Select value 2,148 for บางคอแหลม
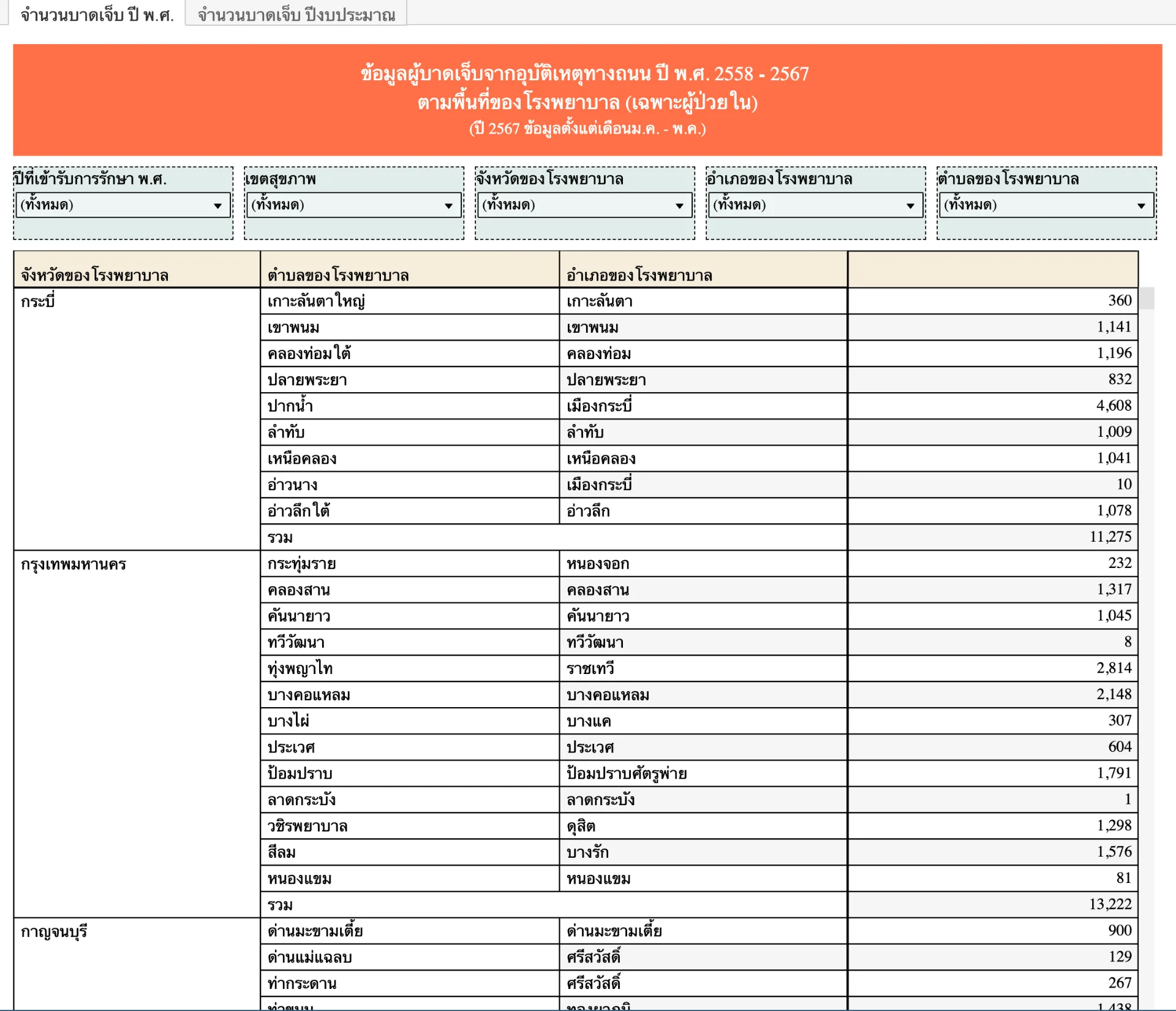 (993, 695)
